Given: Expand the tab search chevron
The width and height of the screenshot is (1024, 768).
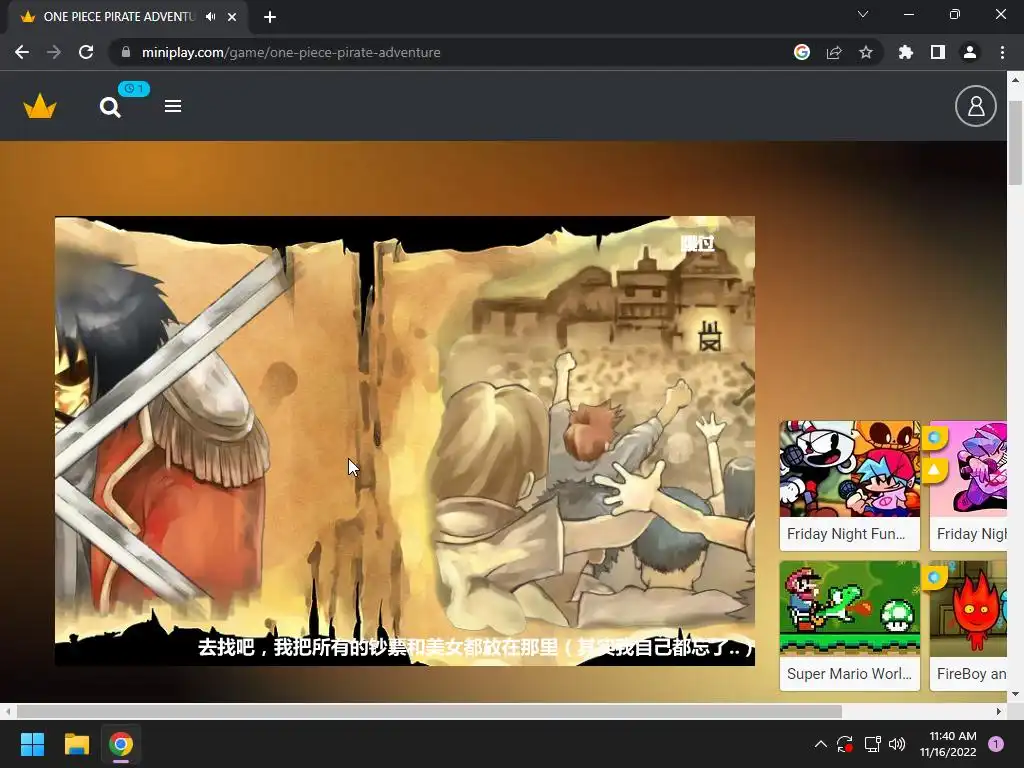Looking at the screenshot, I should [x=863, y=14].
